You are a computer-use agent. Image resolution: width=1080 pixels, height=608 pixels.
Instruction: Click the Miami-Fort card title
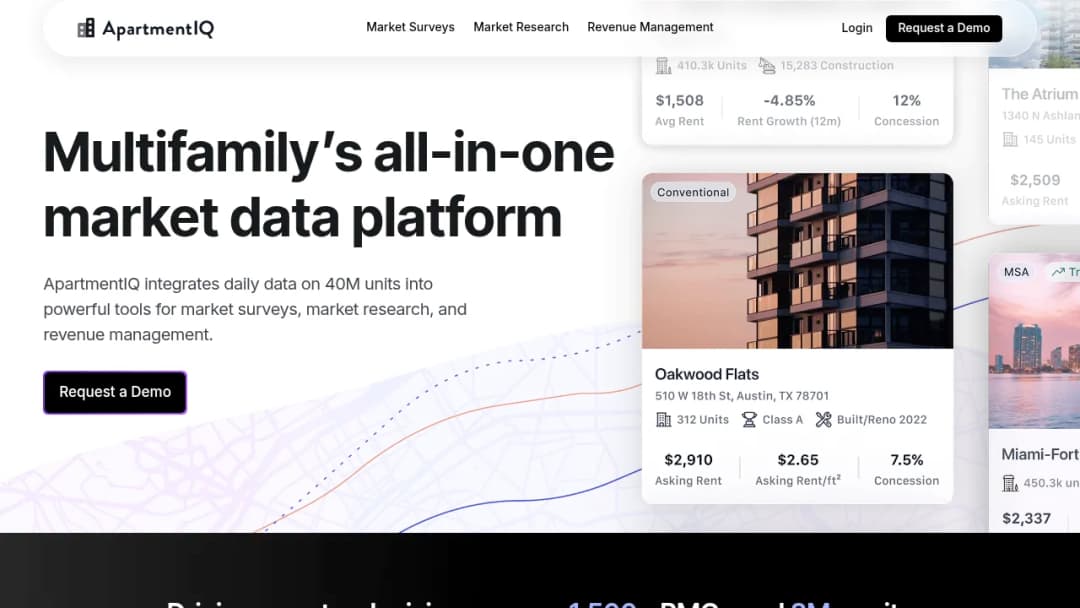(1040, 454)
